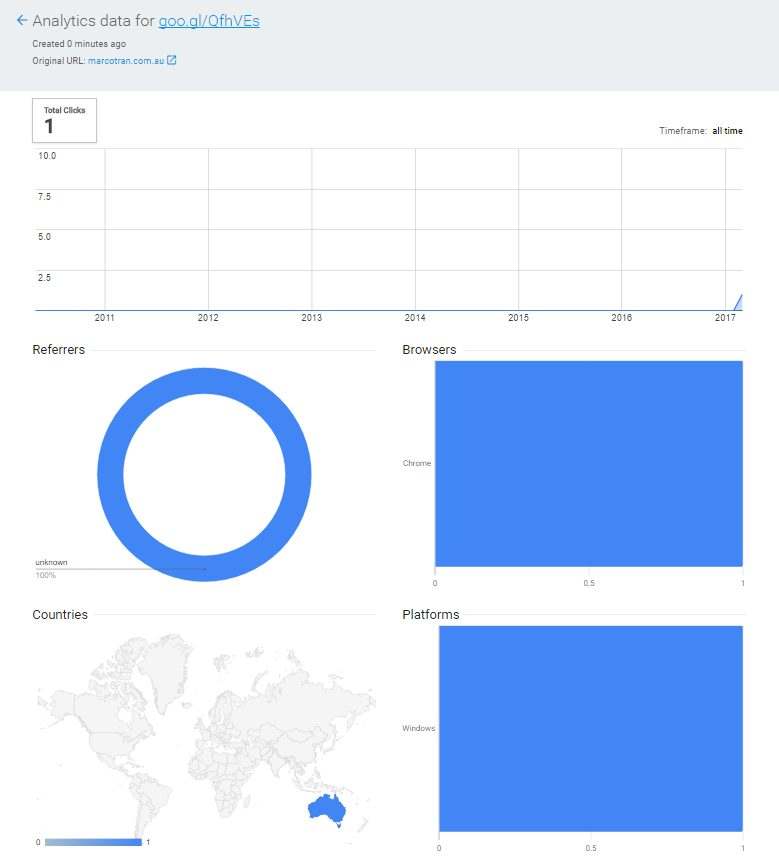Click the back arrow beside Analytics data
This screenshot has width=779, height=864.
(22, 20)
